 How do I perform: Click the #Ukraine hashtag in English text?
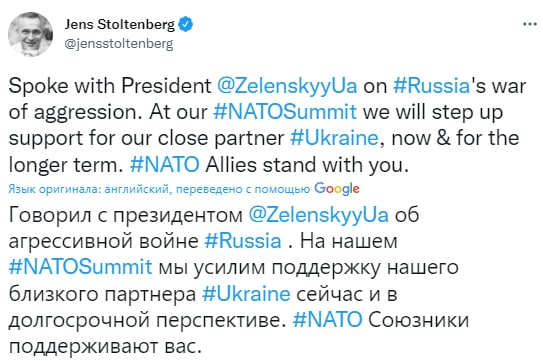pyautogui.click(x=334, y=138)
